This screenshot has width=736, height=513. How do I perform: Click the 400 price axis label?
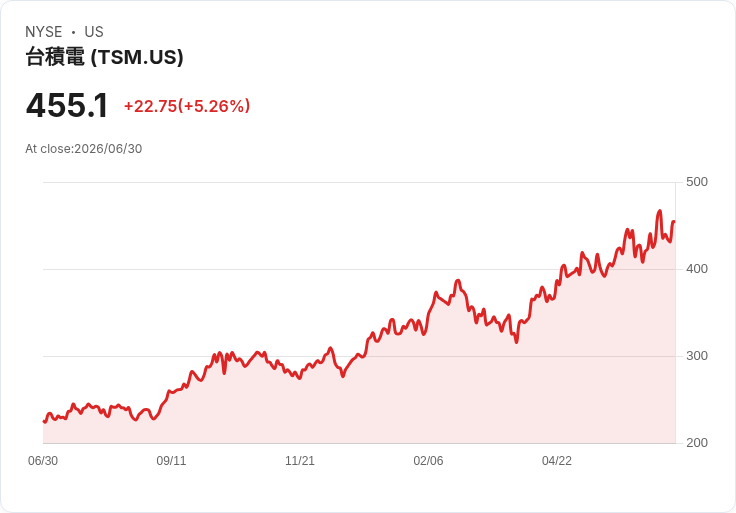click(697, 269)
